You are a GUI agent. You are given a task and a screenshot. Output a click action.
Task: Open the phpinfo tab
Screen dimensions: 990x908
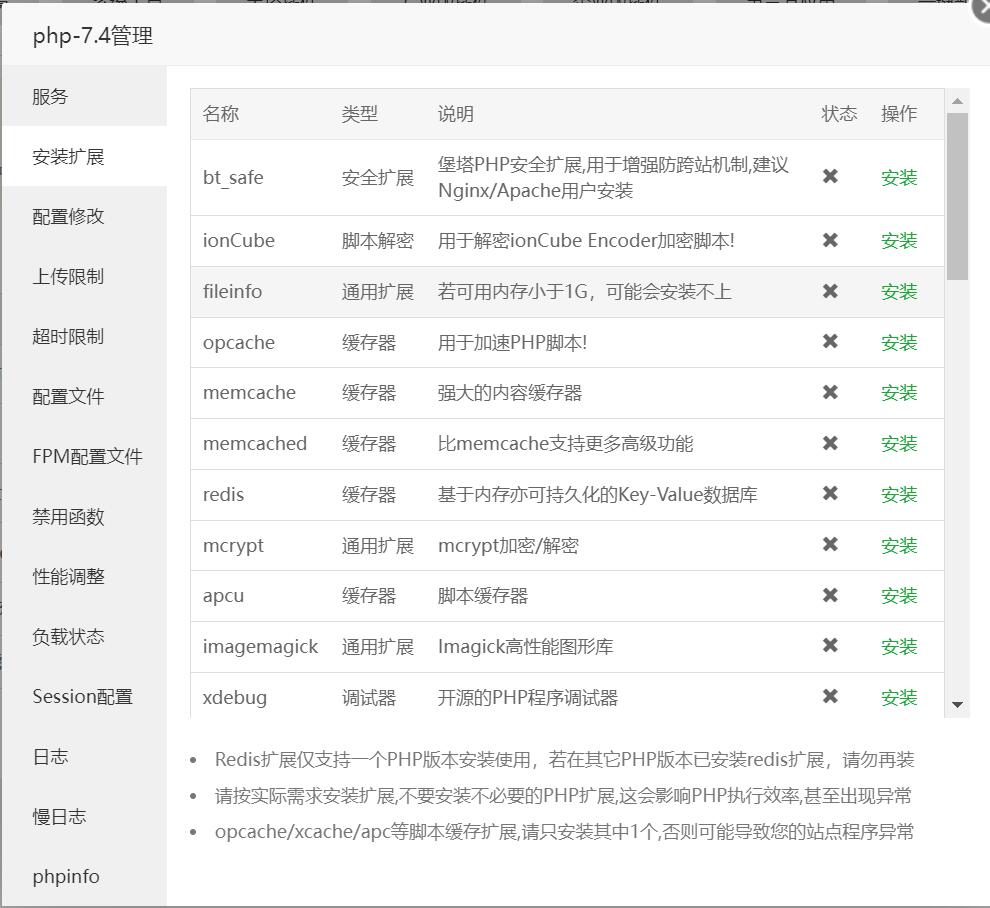coord(64,876)
